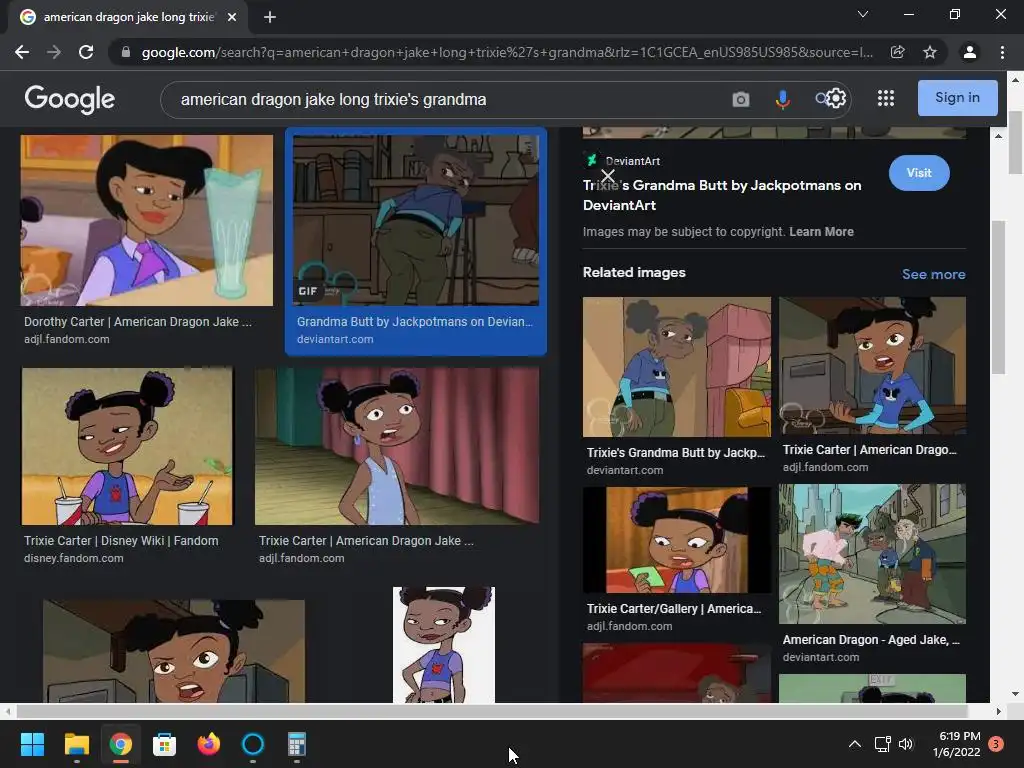Screen dimensions: 1024x768
Task: Go to the Google logo homepage
Action: pyautogui.click(x=69, y=99)
